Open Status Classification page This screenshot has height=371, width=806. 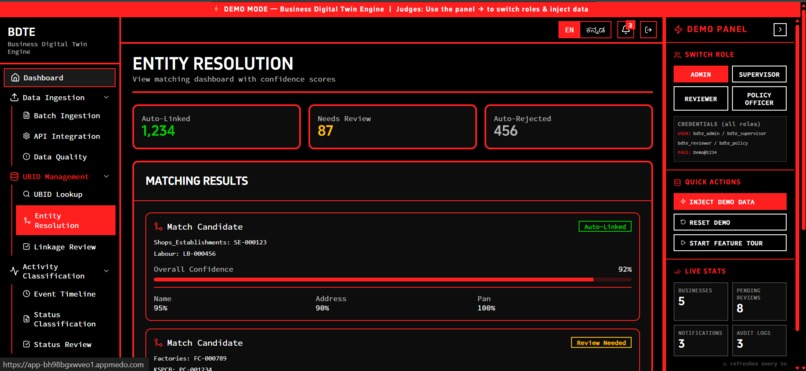pyautogui.click(x=66, y=319)
